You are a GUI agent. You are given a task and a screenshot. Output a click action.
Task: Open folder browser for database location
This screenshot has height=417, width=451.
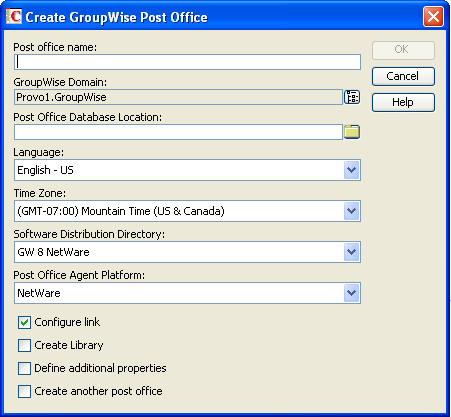coord(352,132)
